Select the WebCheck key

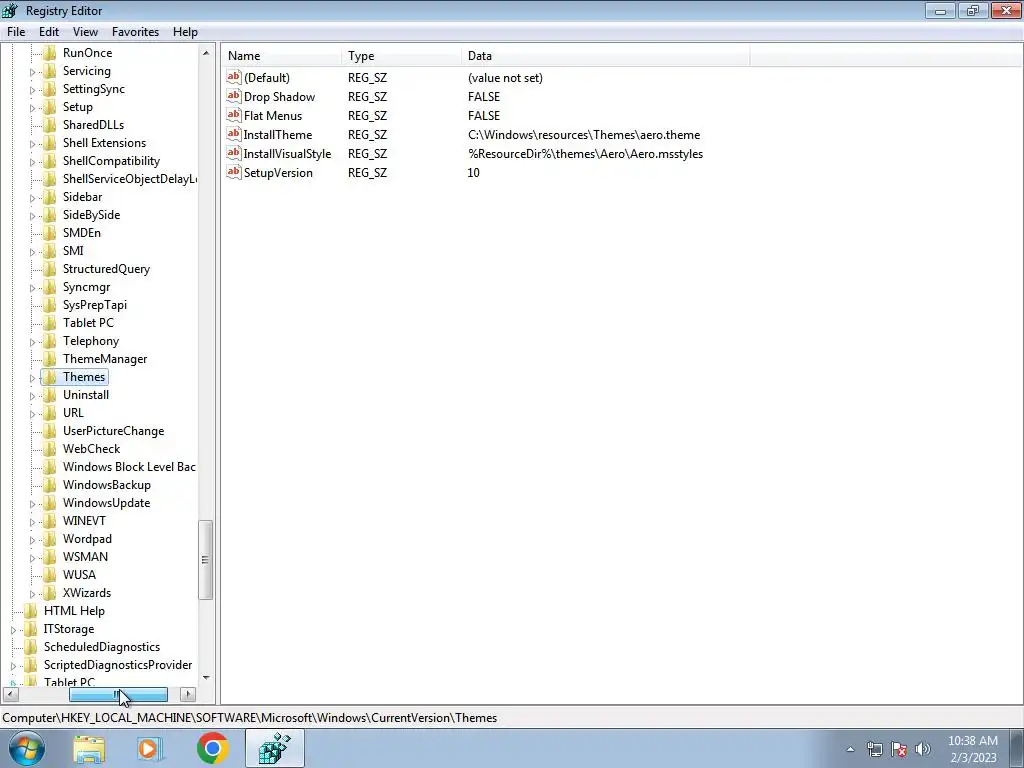coord(91,449)
